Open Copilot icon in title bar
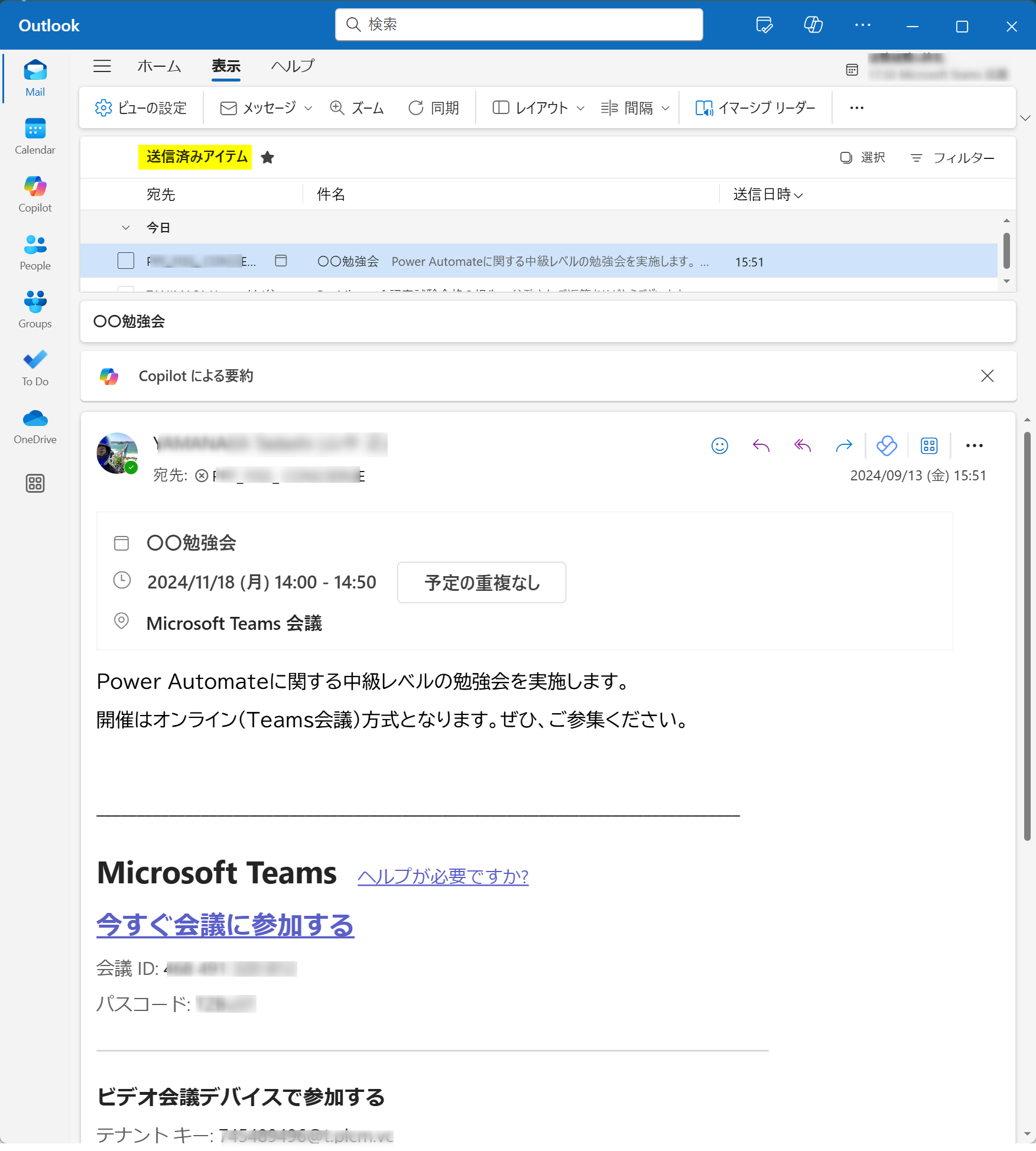This screenshot has height=1151, width=1036. (813, 25)
